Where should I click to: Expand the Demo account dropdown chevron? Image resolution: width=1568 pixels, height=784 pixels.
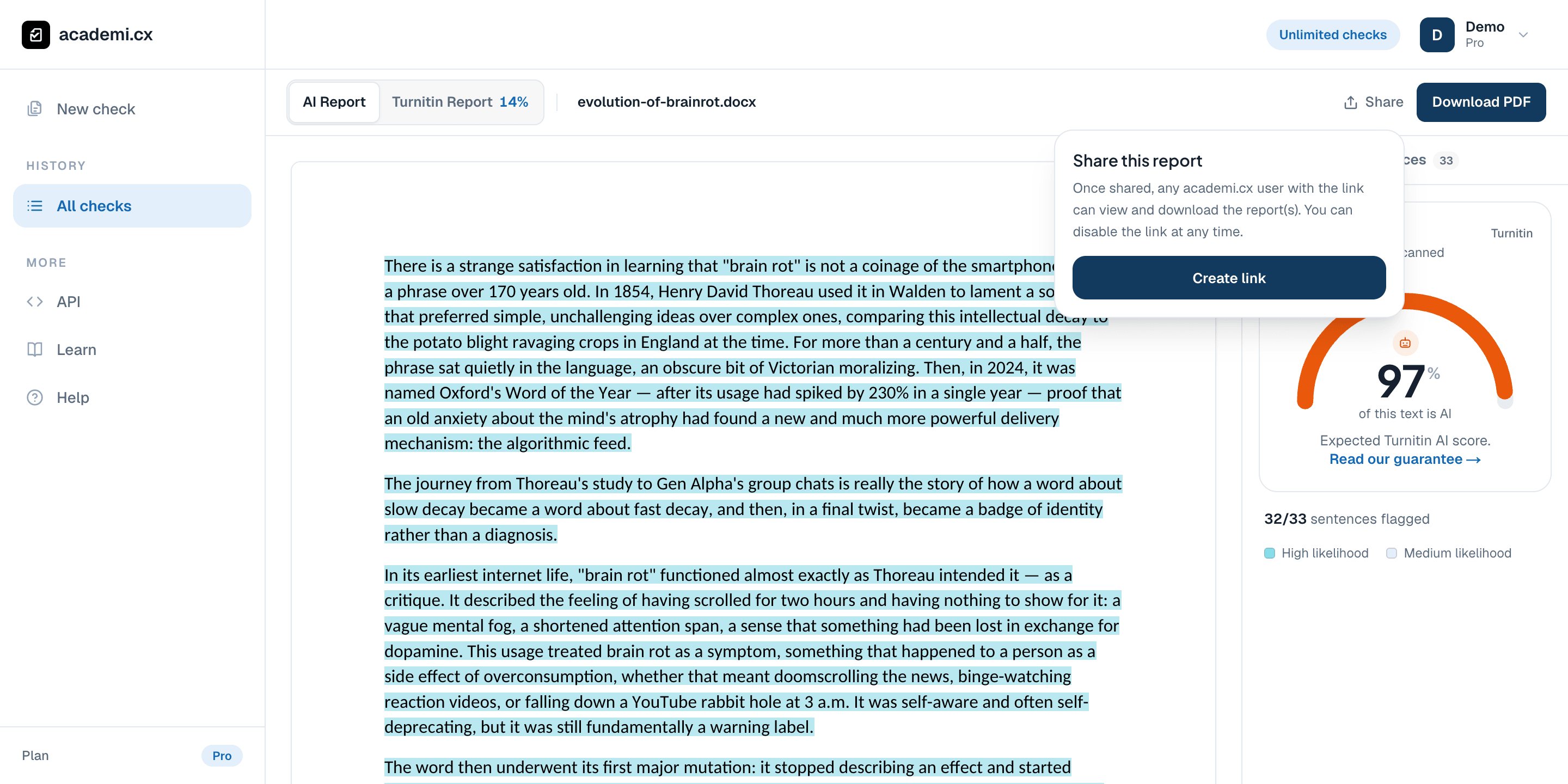(1523, 35)
